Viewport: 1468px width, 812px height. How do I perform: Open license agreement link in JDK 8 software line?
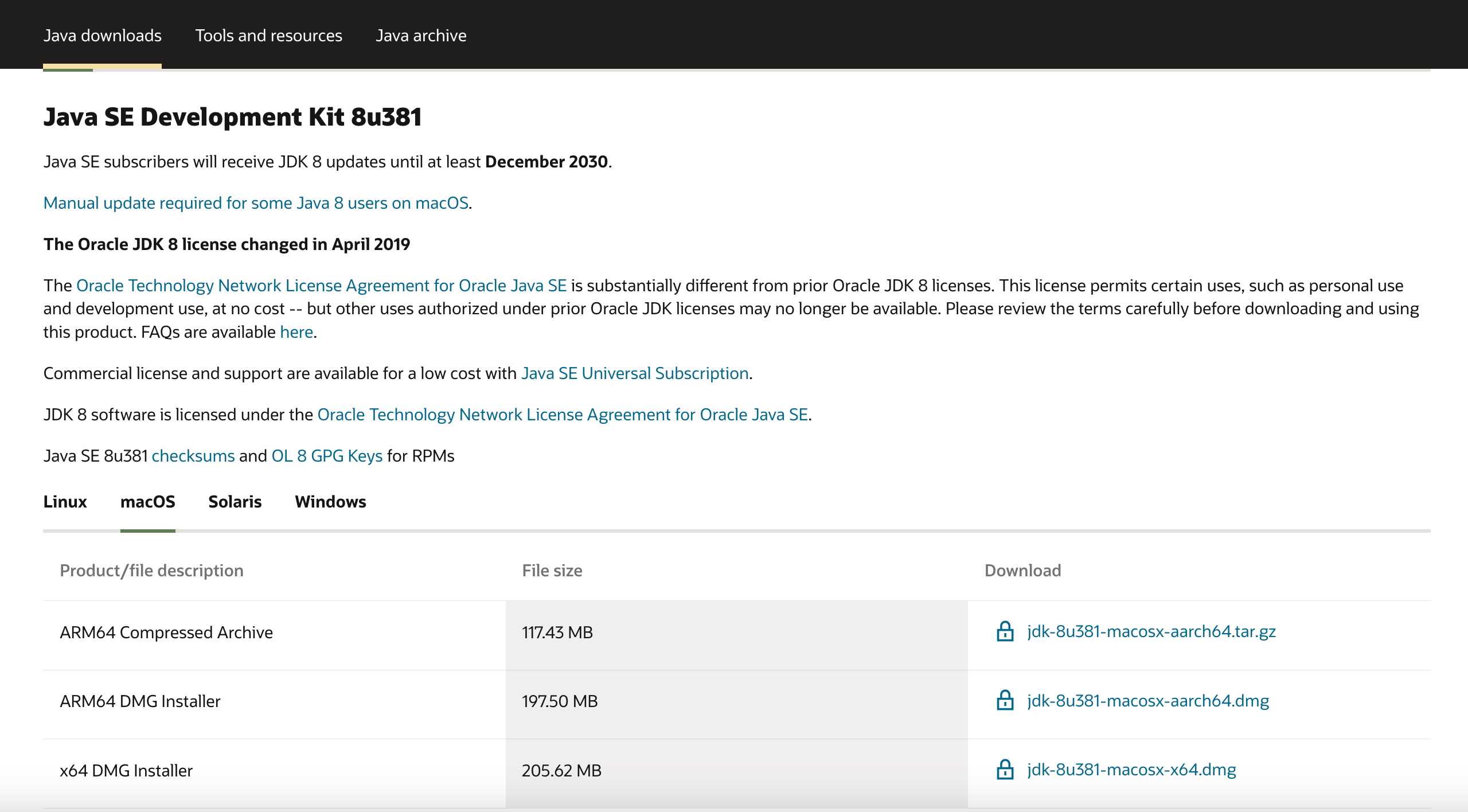click(562, 415)
